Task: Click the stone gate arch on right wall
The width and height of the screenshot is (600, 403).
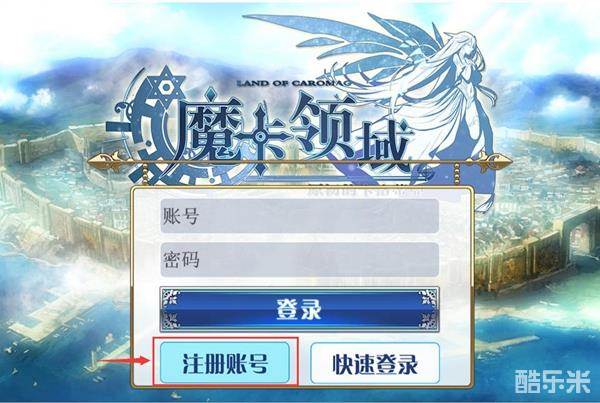Action: point(581,238)
